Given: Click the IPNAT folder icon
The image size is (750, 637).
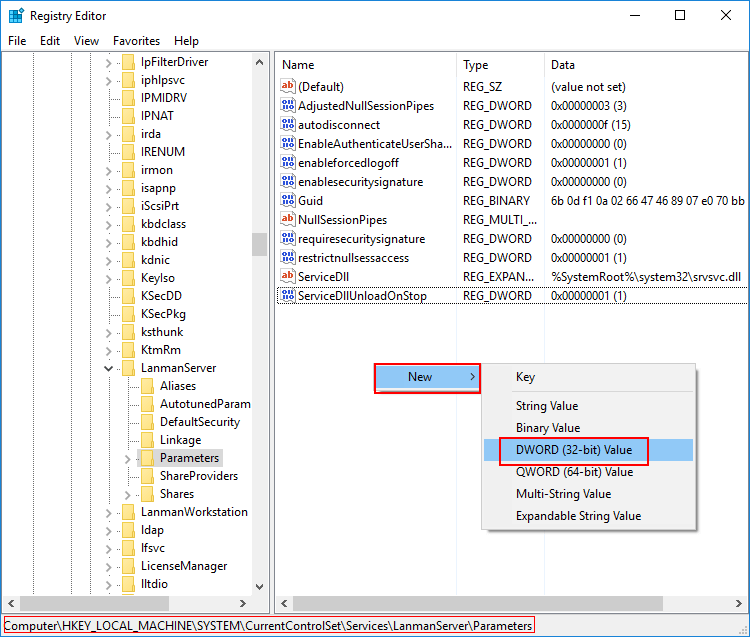Looking at the screenshot, I should pyautogui.click(x=128, y=116).
